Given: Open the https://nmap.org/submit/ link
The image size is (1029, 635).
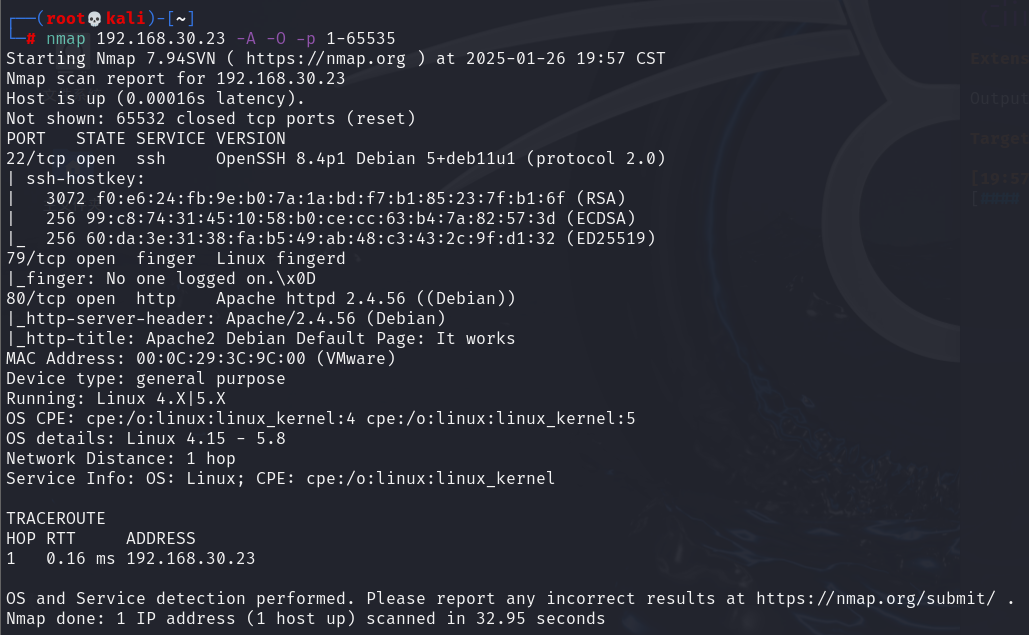Looking at the screenshot, I should click(875, 598).
